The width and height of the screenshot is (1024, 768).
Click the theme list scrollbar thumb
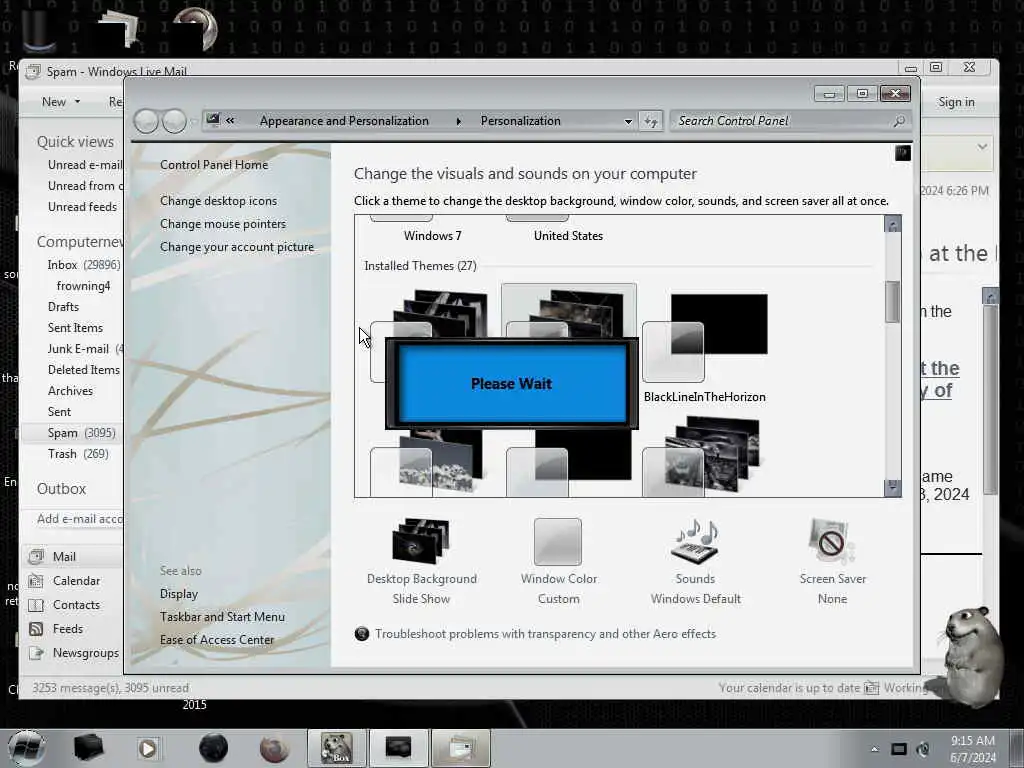coord(892,301)
